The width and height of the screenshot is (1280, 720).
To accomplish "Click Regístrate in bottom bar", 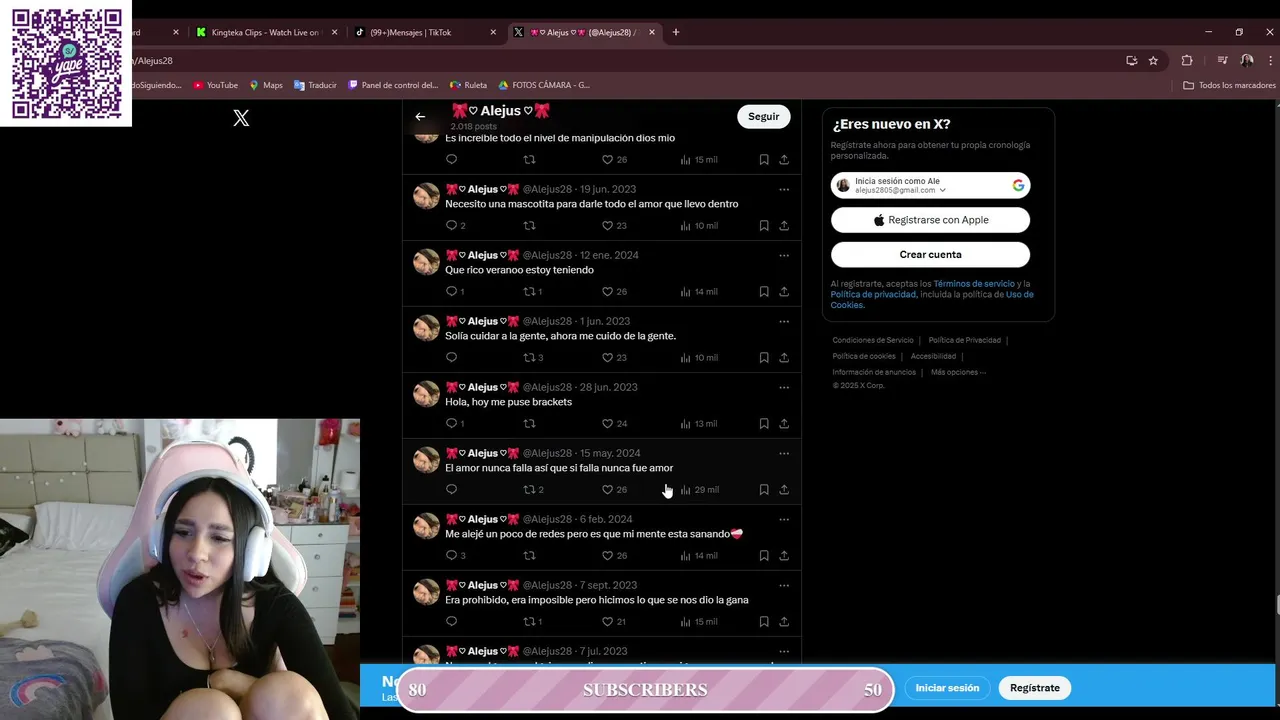I will [x=1035, y=688].
